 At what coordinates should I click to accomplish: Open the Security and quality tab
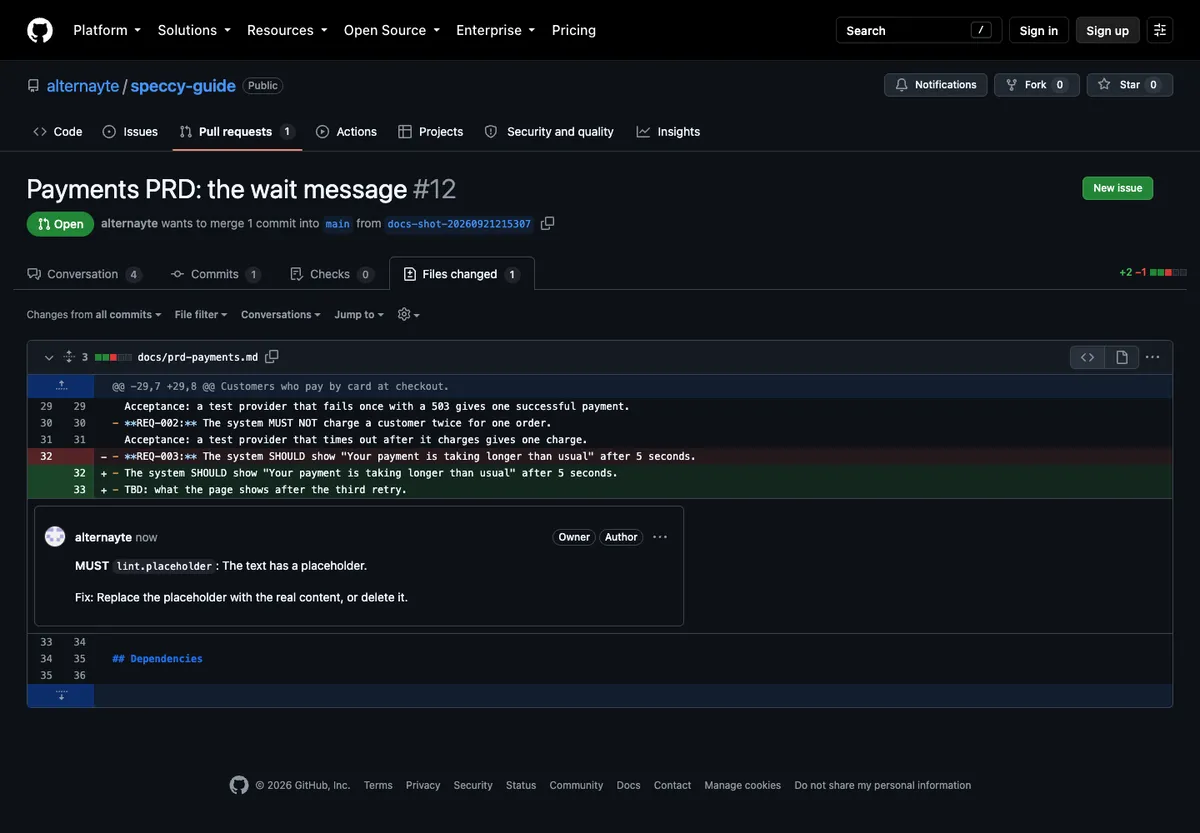(x=549, y=132)
